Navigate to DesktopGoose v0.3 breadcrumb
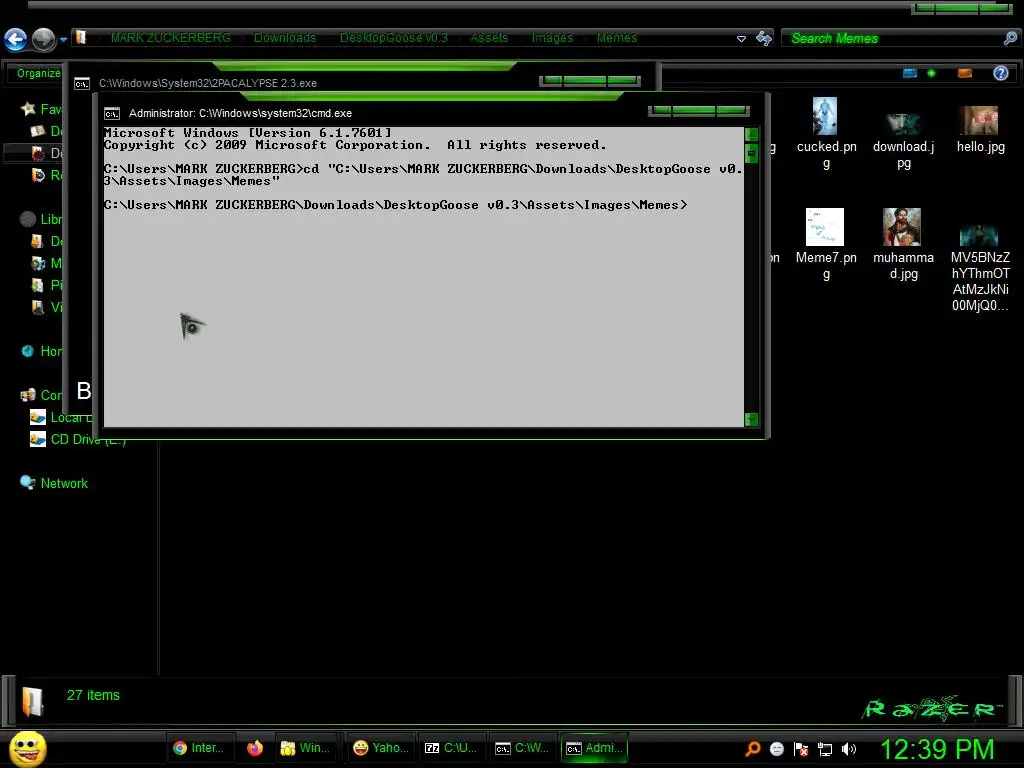Viewport: 1024px width, 768px height. click(x=394, y=38)
